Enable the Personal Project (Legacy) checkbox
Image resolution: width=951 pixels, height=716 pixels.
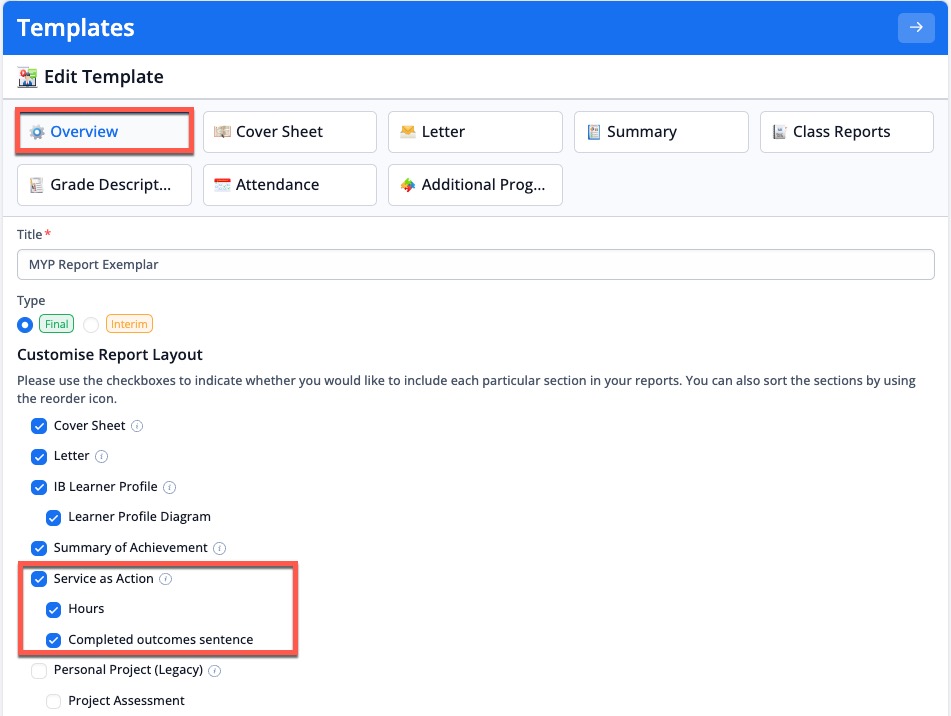tap(39, 670)
